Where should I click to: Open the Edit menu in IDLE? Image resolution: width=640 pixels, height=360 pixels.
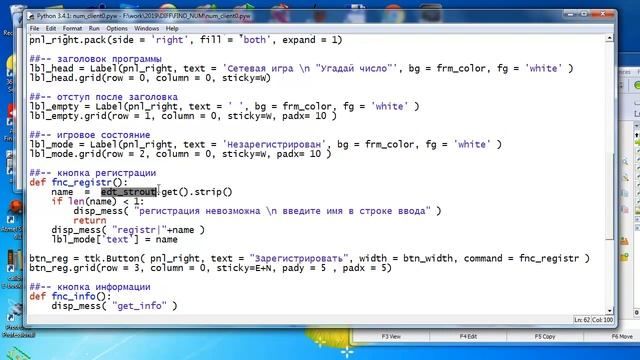[x=51, y=29]
